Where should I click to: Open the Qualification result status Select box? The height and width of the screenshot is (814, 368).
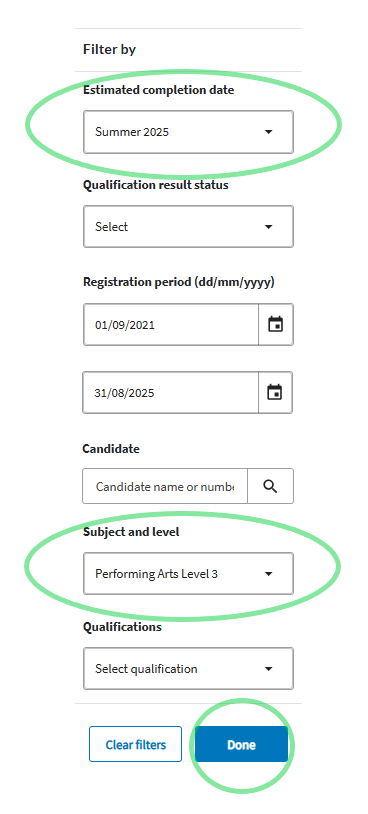coord(188,227)
